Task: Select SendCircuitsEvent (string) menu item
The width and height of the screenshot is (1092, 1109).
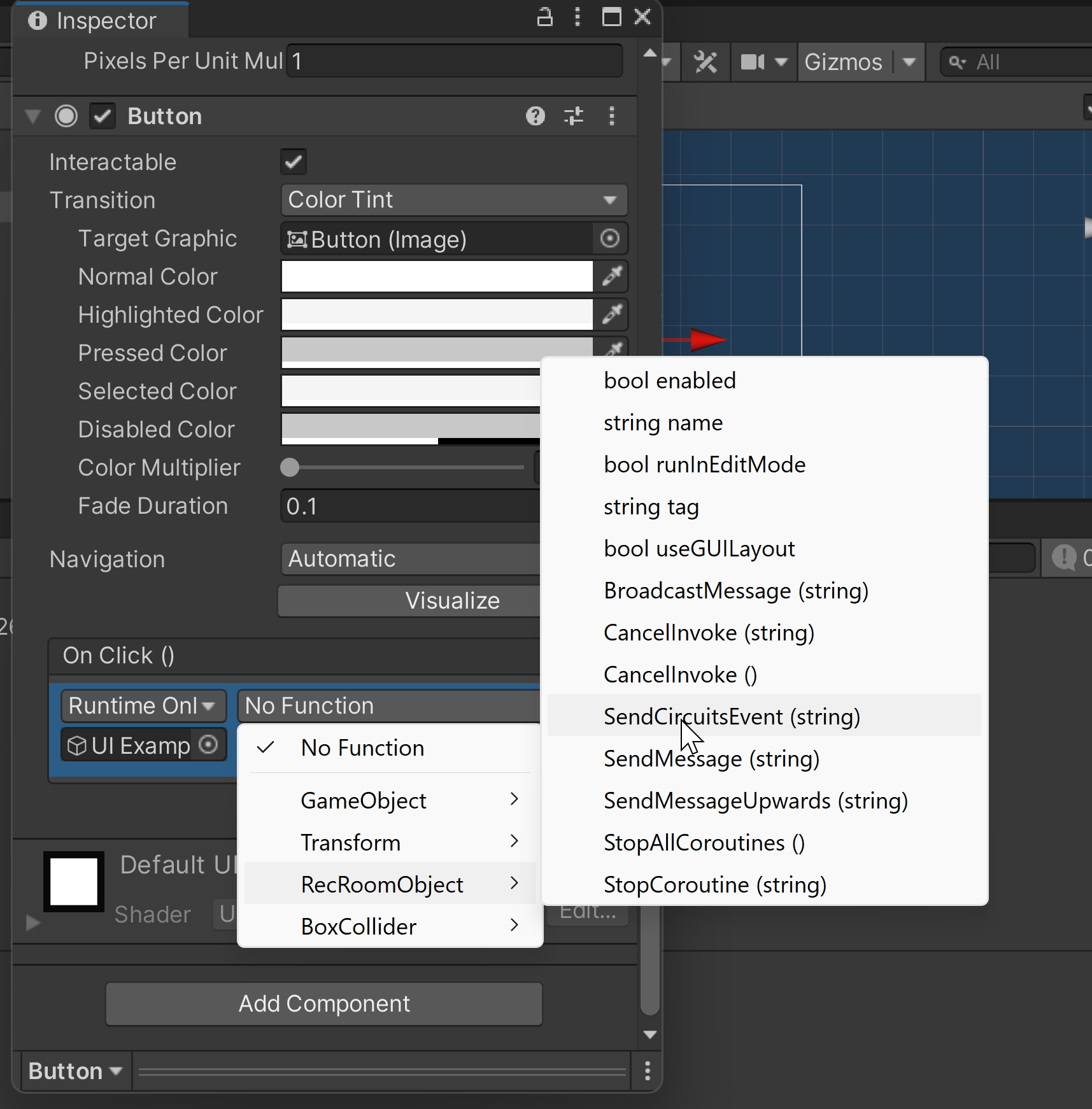Action: point(732,716)
